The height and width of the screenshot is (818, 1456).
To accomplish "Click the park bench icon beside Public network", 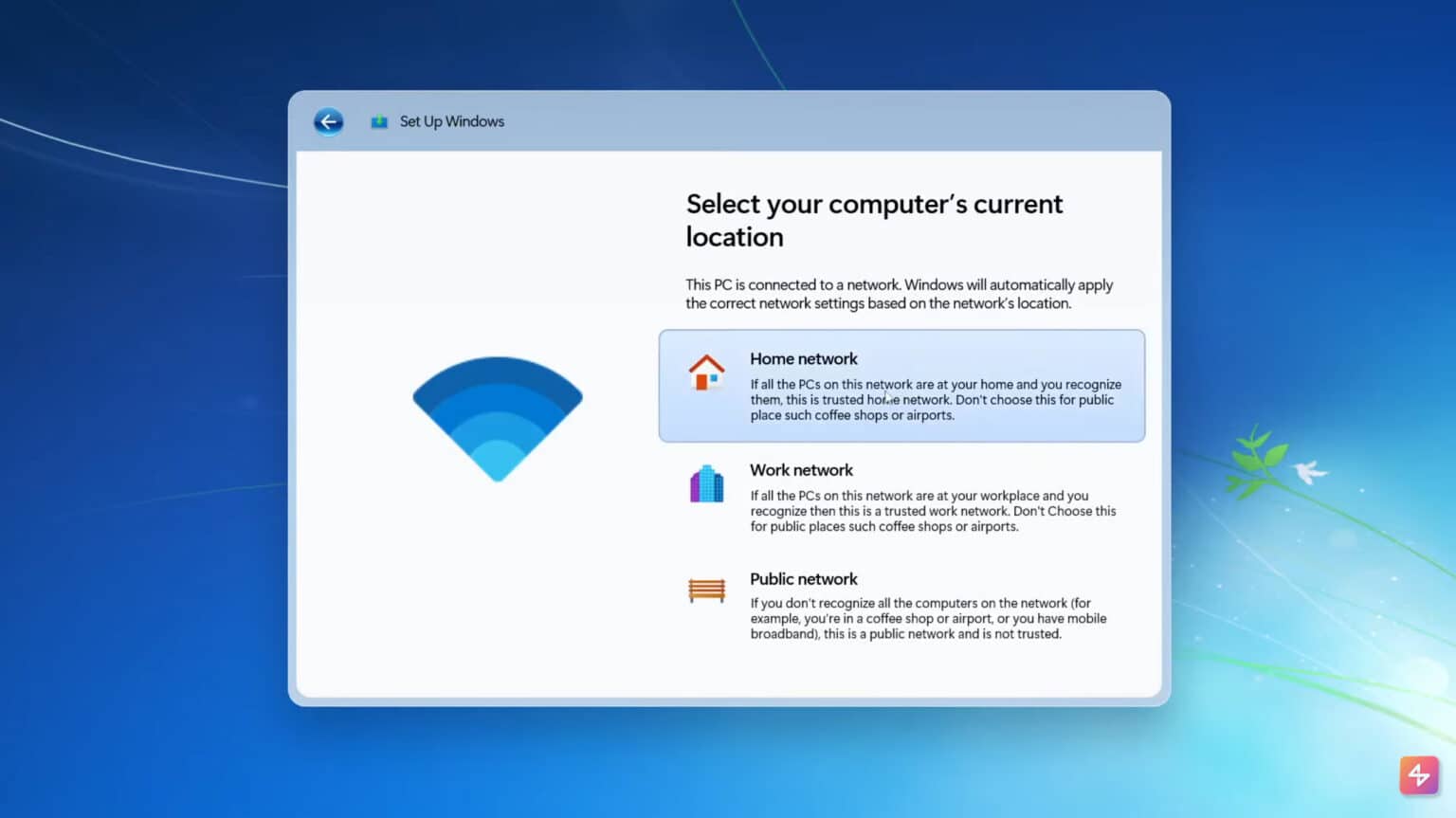I will [705, 590].
